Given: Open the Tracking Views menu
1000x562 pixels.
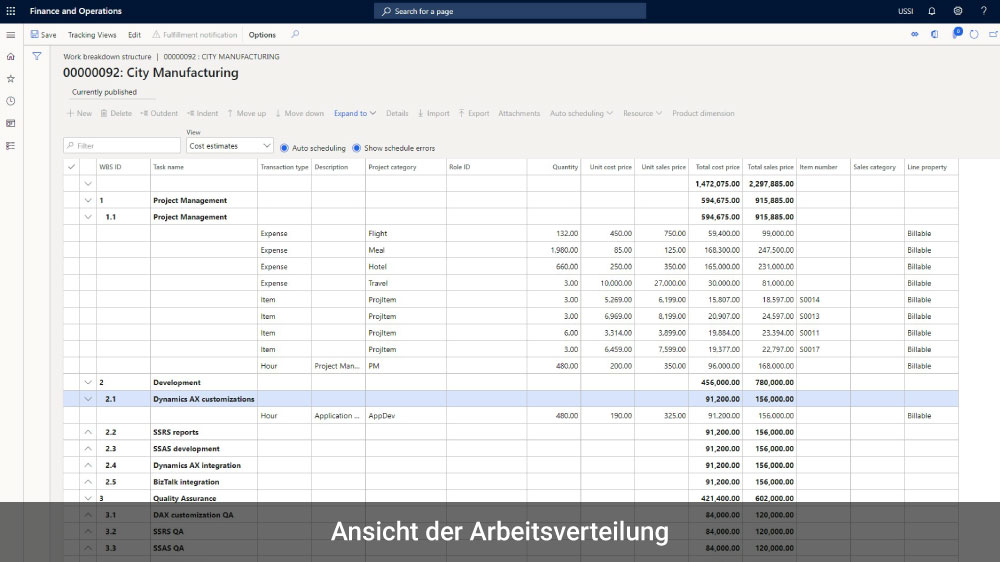Looking at the screenshot, I should 92,35.
